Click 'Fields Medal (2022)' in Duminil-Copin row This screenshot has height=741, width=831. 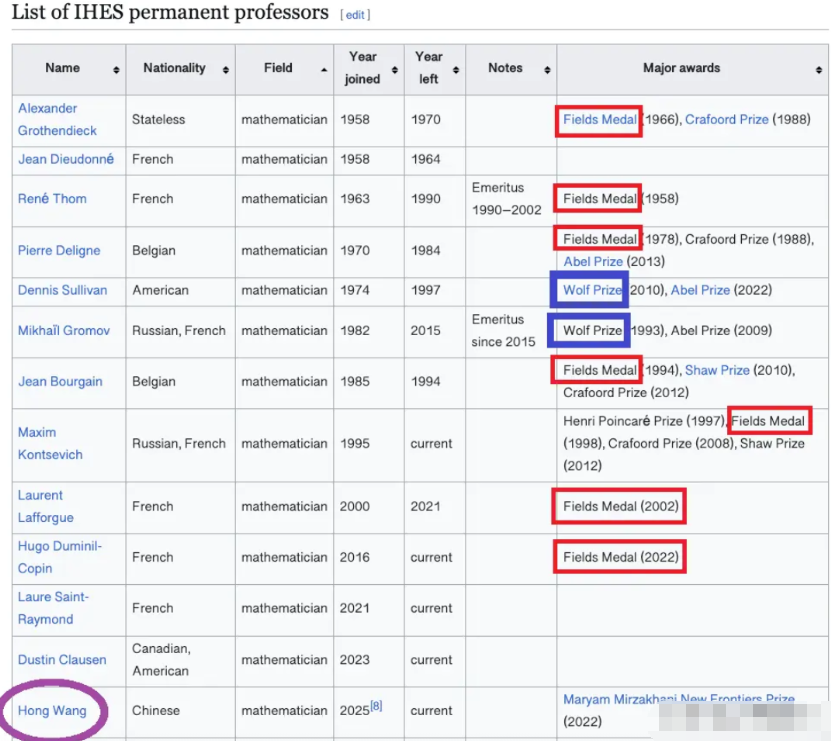pos(621,557)
